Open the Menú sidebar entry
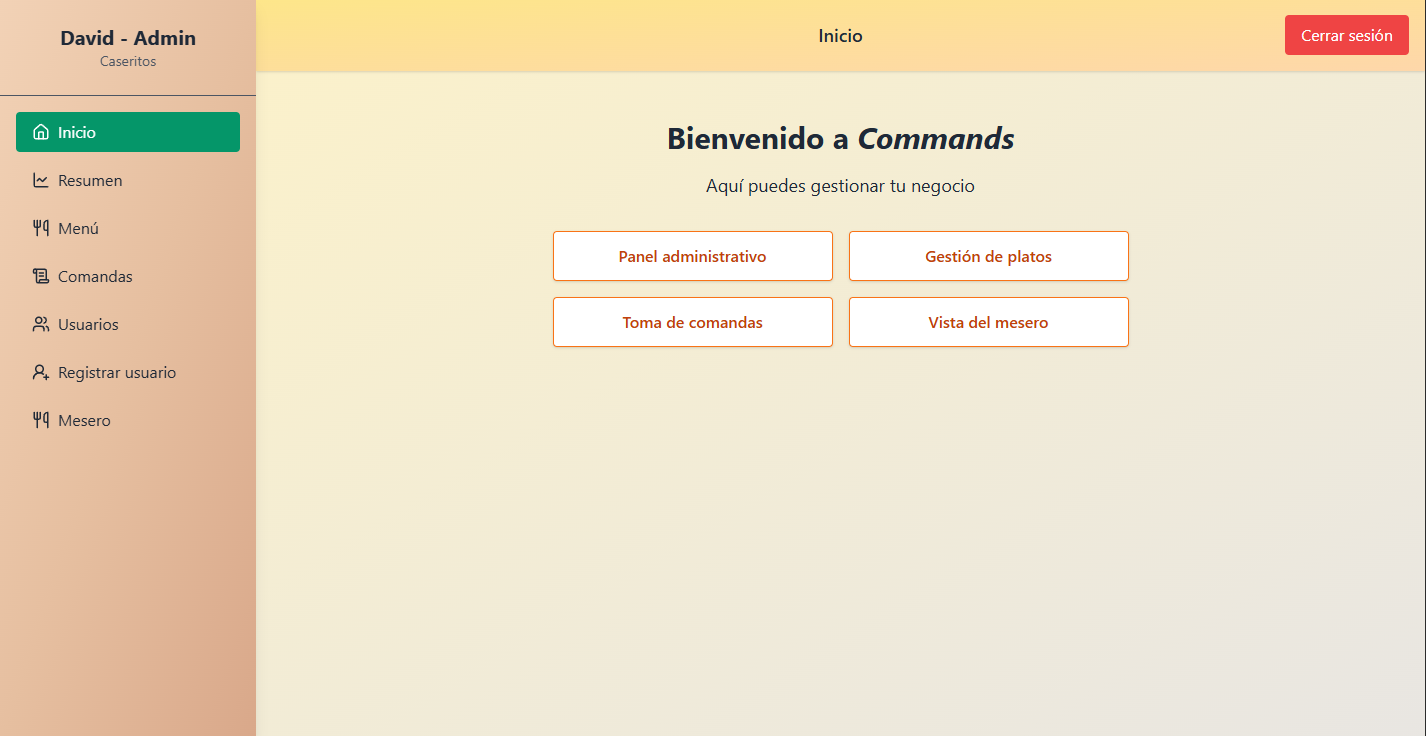 128,228
